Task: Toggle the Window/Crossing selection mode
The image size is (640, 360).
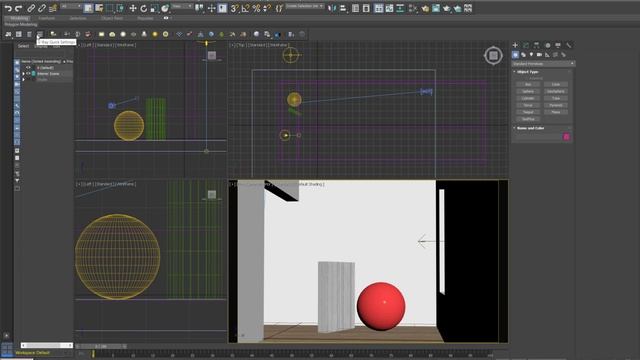Action: point(120,8)
